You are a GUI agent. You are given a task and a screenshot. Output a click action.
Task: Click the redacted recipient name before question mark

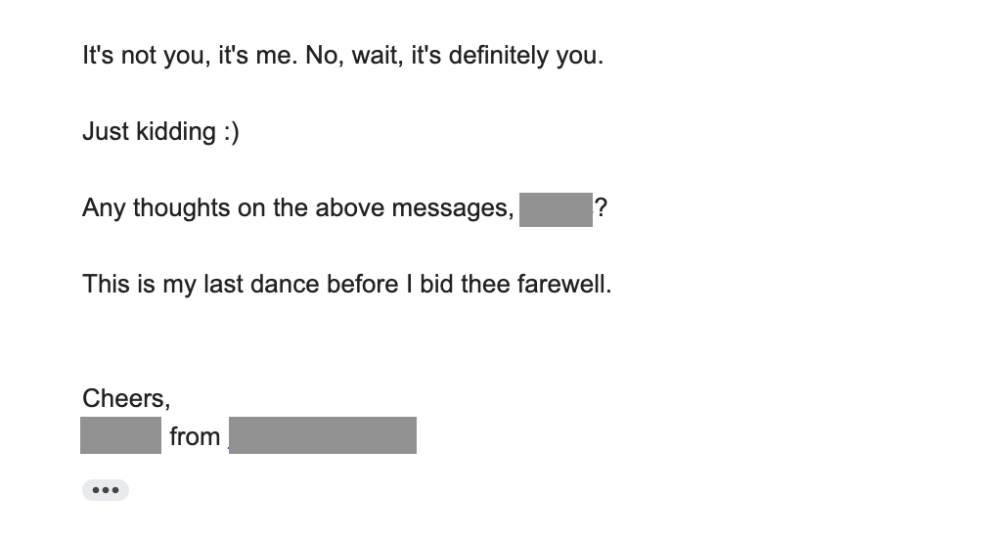tap(556, 209)
